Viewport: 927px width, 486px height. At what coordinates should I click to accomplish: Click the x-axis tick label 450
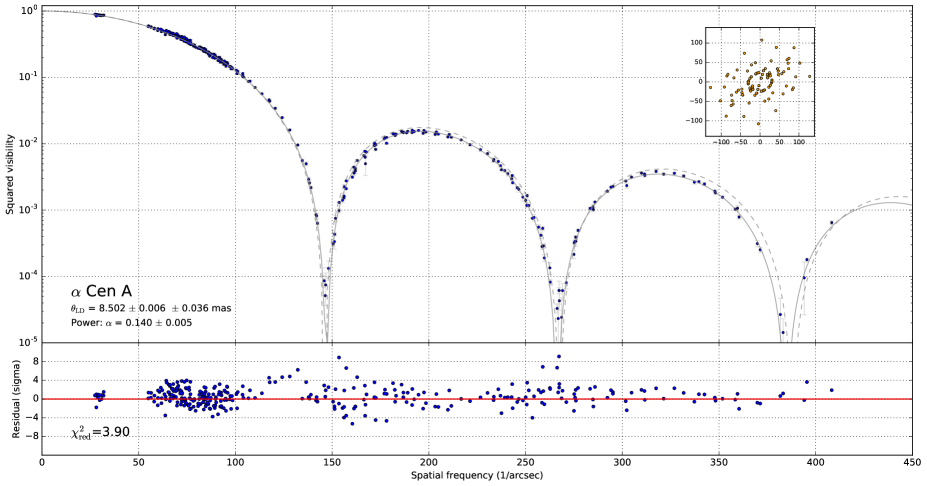tap(912, 463)
